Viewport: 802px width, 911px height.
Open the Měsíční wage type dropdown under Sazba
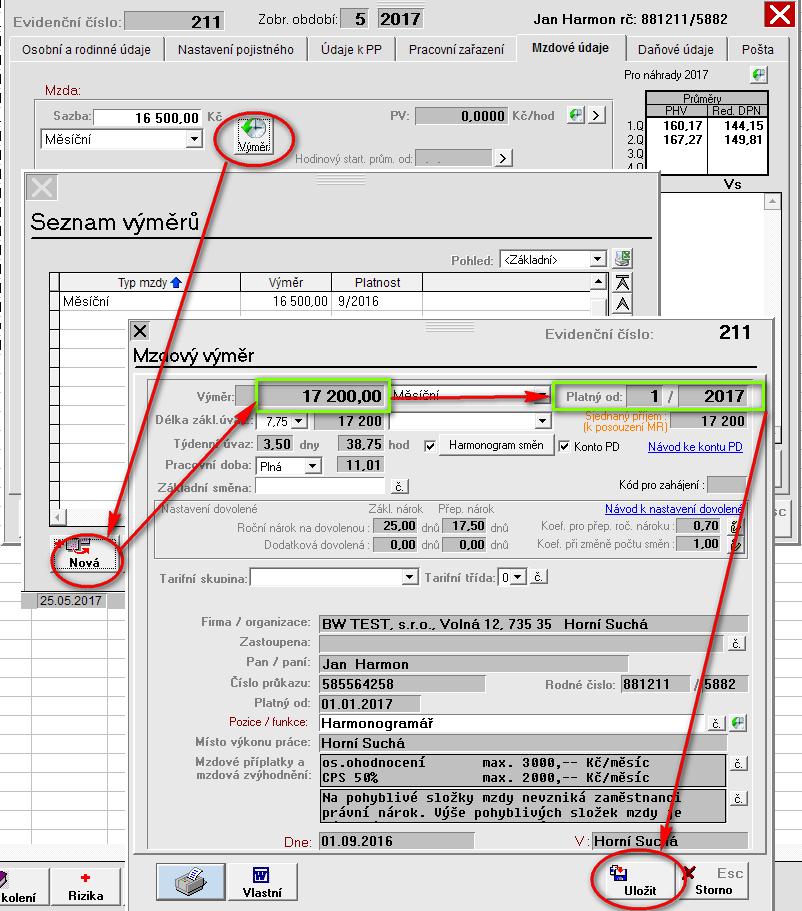coord(194,139)
